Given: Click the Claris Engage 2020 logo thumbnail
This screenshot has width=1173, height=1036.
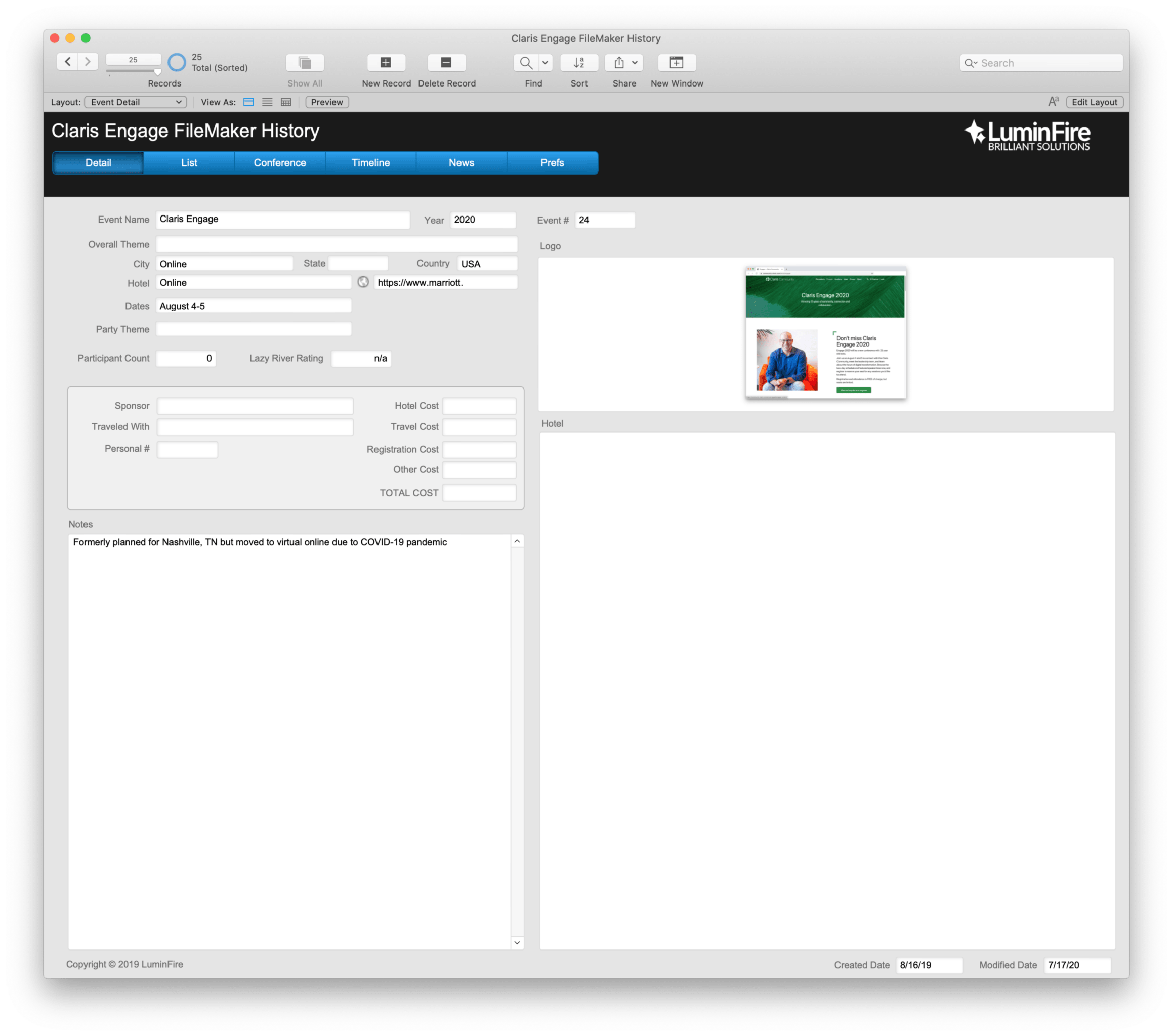Looking at the screenshot, I should point(826,333).
